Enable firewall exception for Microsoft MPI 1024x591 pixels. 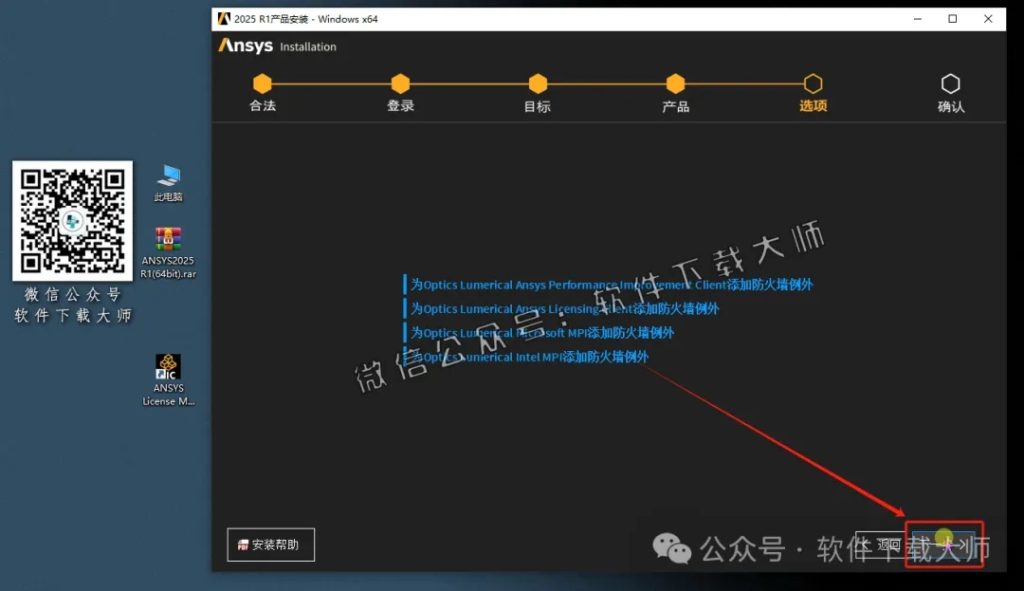point(404,333)
